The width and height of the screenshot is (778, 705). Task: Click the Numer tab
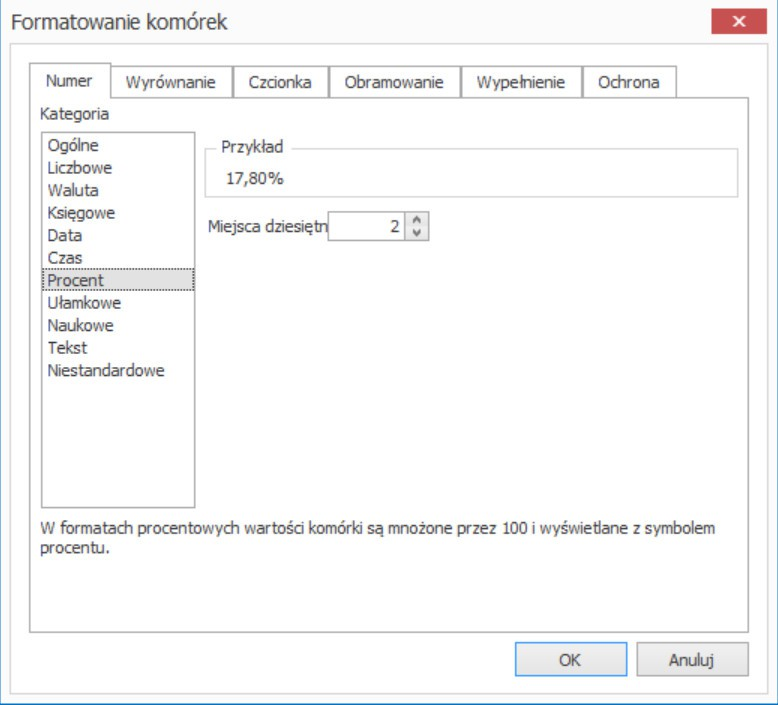[x=69, y=81]
